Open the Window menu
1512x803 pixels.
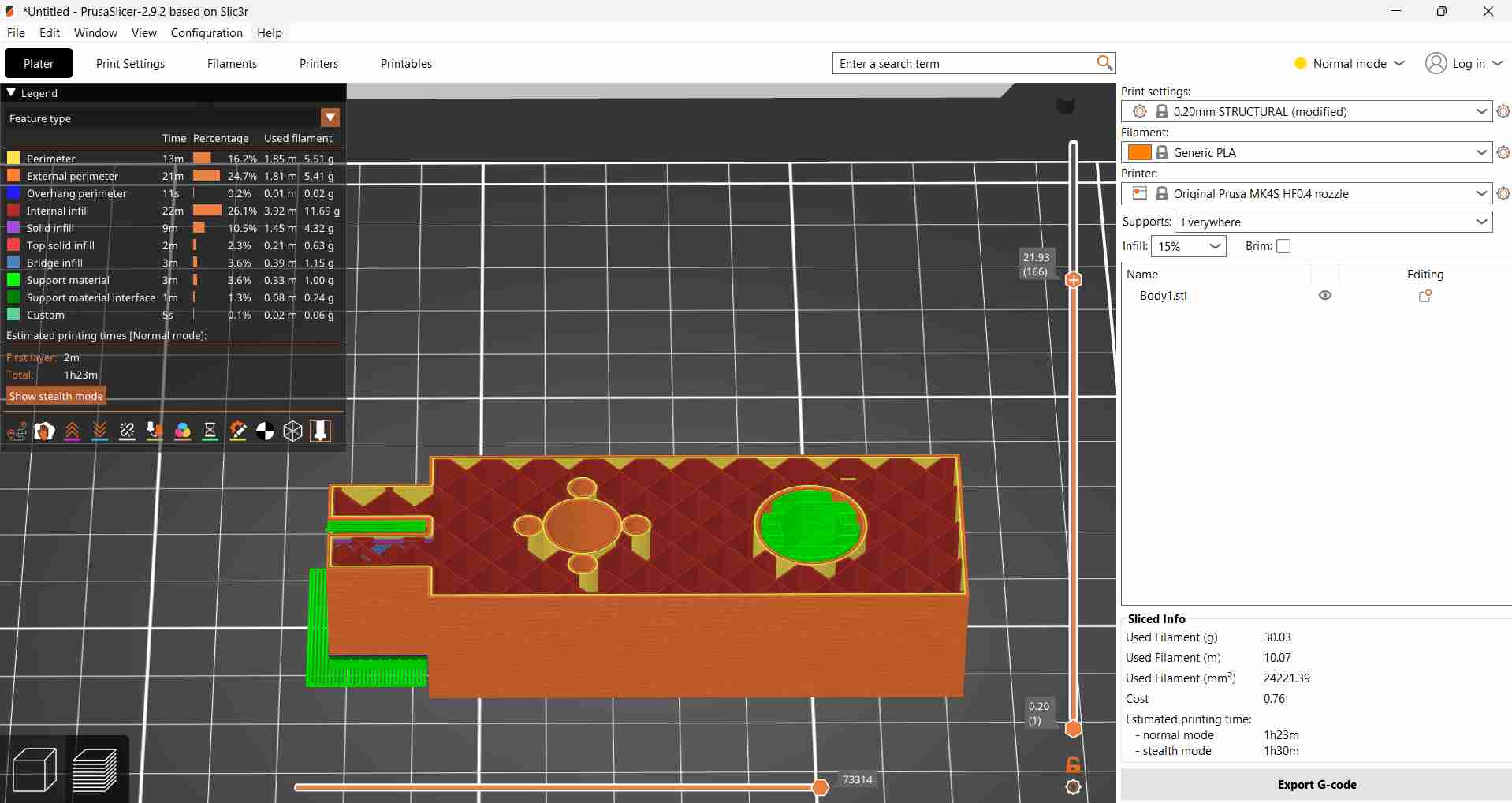95,33
